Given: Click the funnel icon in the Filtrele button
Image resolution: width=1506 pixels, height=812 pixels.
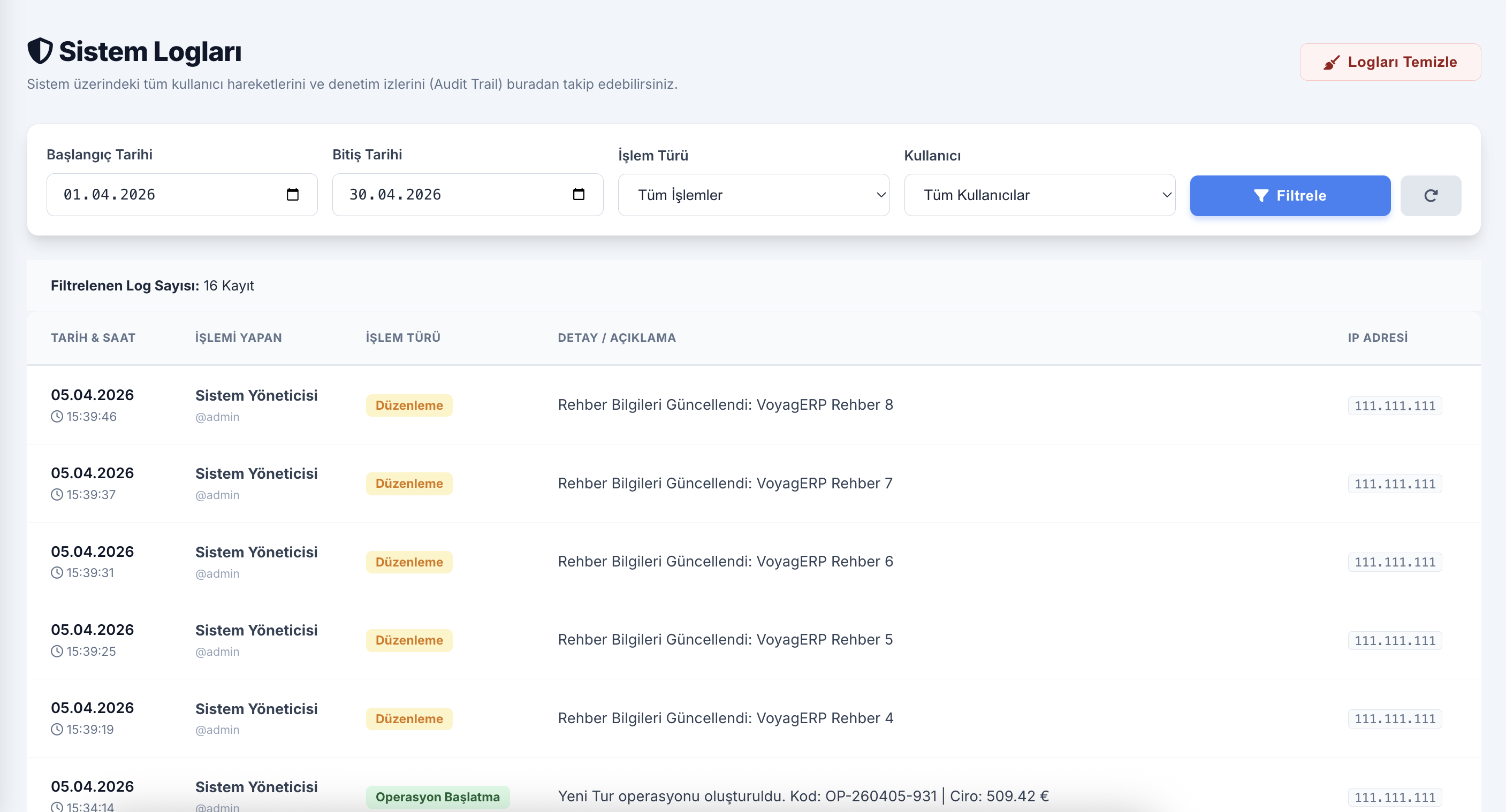Looking at the screenshot, I should pyautogui.click(x=1261, y=196).
